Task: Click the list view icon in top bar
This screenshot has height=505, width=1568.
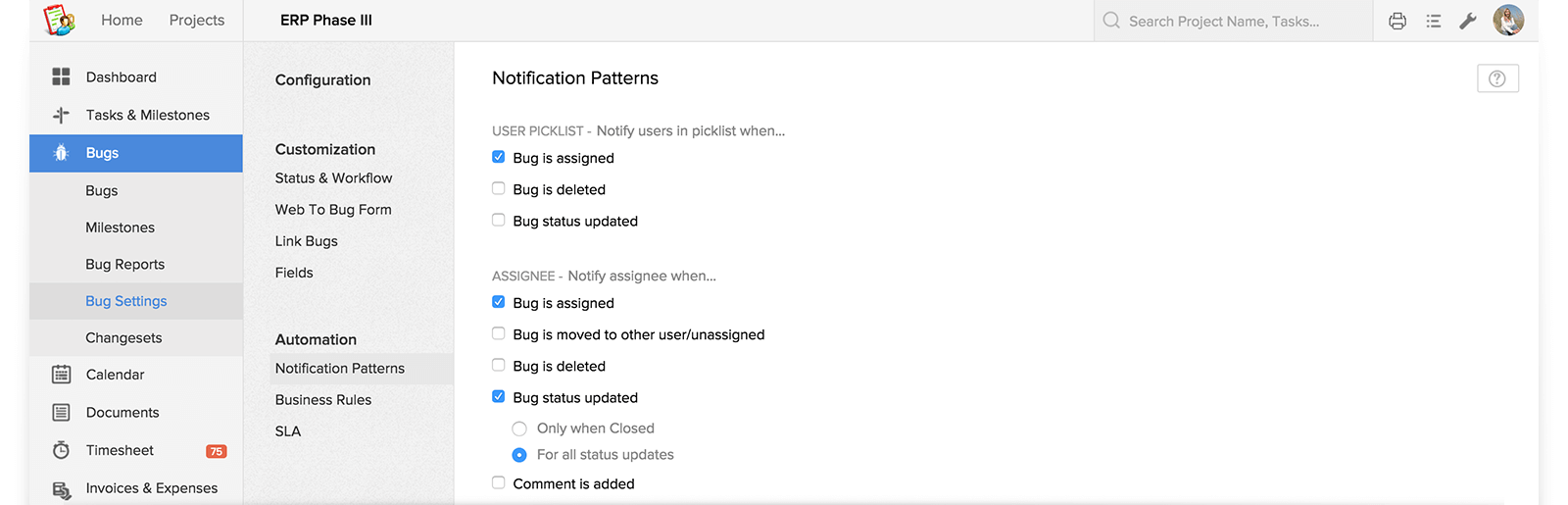Action: [1434, 21]
